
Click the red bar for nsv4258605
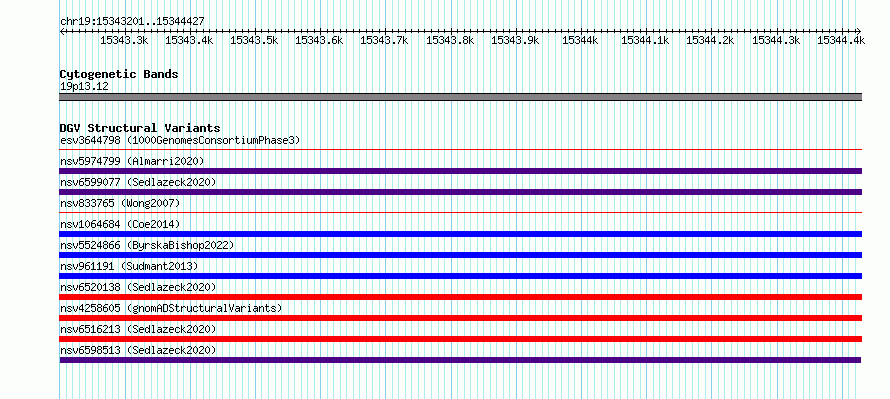click(x=461, y=318)
